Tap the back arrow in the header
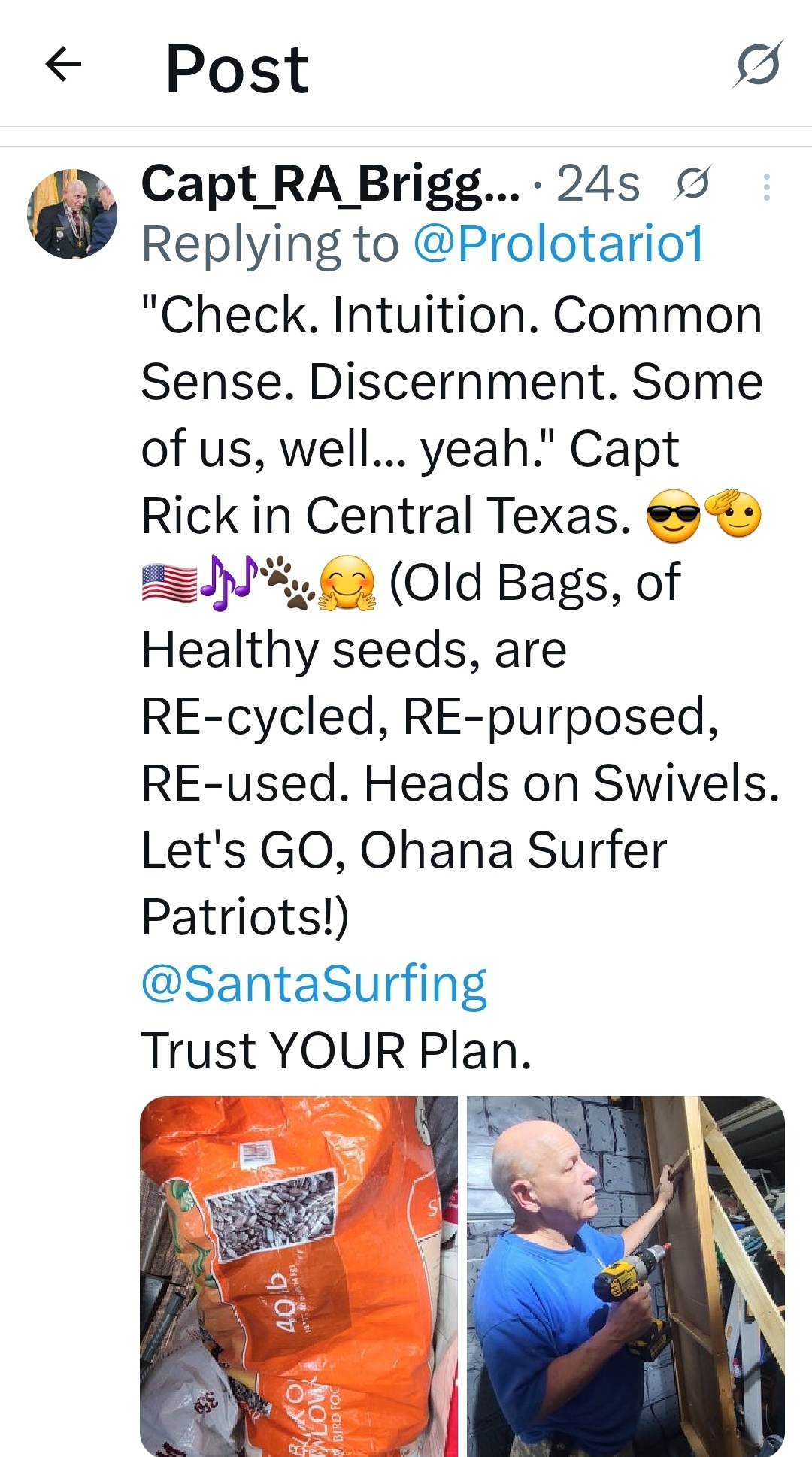This screenshot has height=1457, width=812. pos(64,65)
